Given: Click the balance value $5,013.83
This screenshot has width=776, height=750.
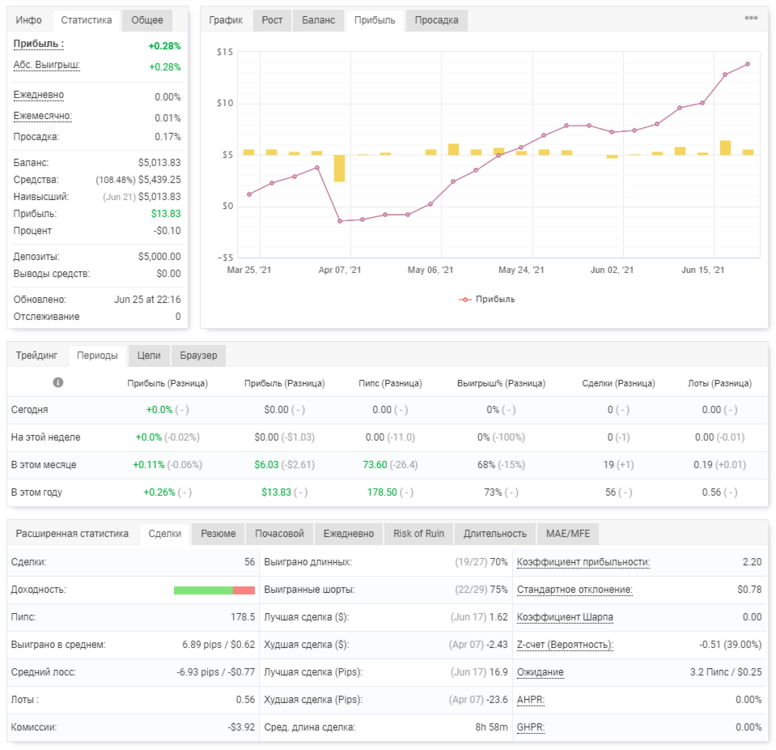Looking at the screenshot, I should point(159,163).
